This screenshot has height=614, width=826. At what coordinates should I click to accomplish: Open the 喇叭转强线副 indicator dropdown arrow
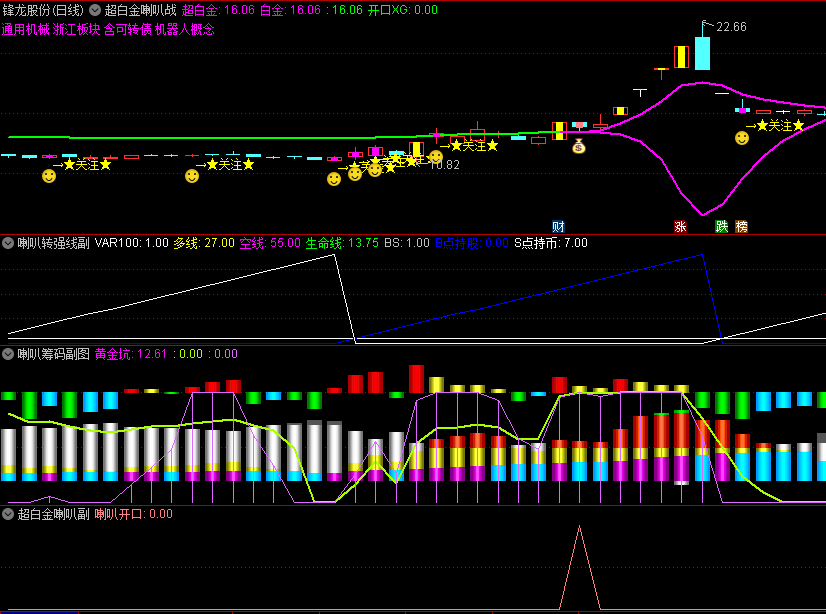(x=8, y=243)
